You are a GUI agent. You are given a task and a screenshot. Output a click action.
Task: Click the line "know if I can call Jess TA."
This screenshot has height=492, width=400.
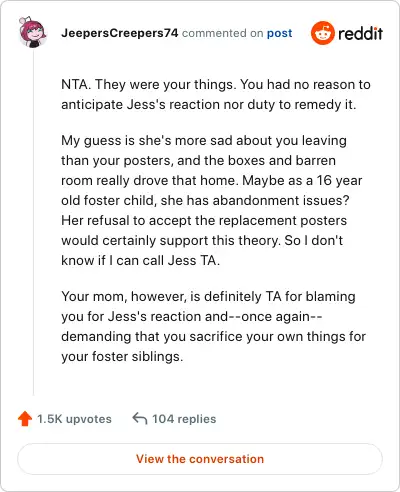coord(140,261)
